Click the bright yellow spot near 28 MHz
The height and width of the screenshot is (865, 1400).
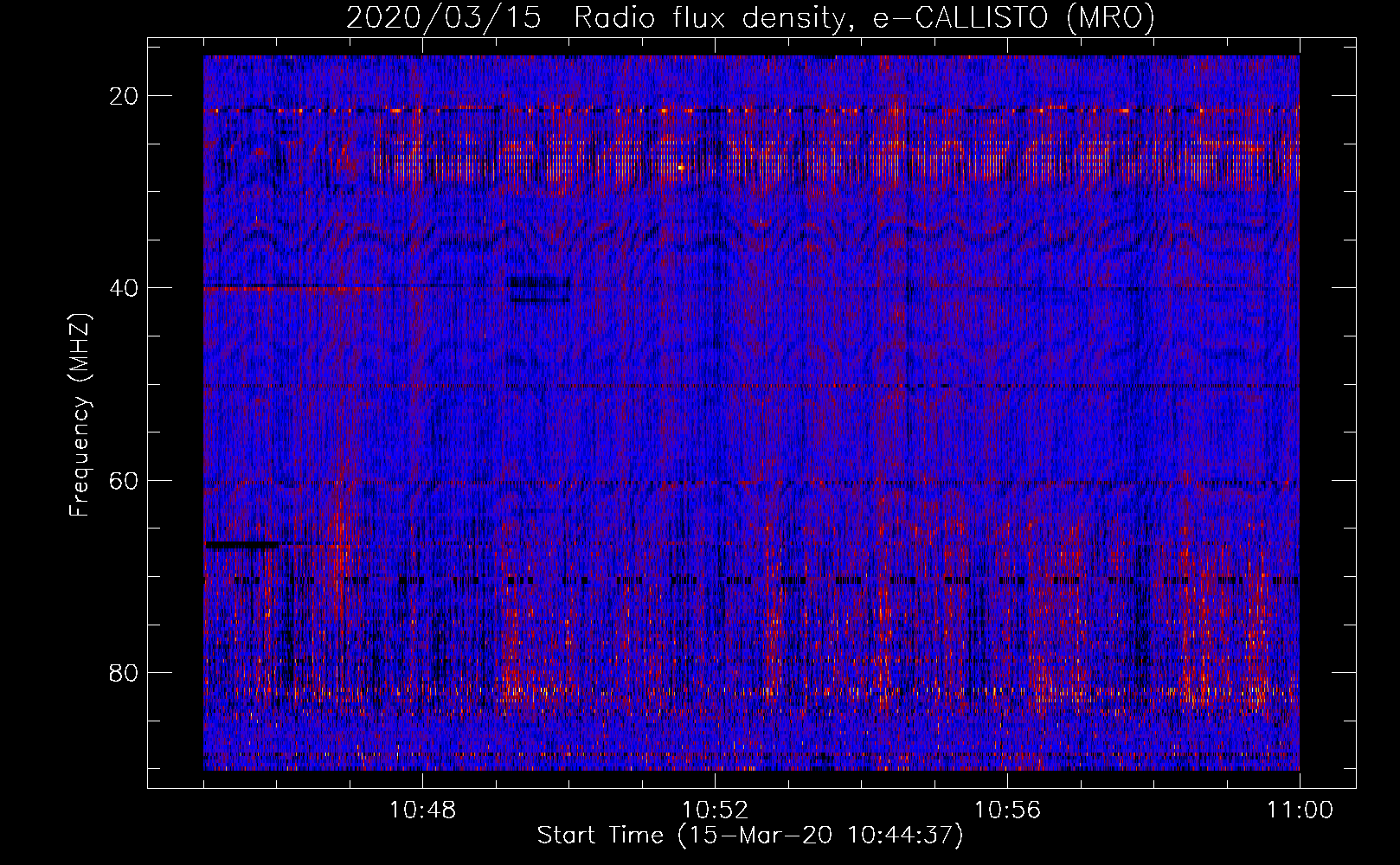point(681,168)
